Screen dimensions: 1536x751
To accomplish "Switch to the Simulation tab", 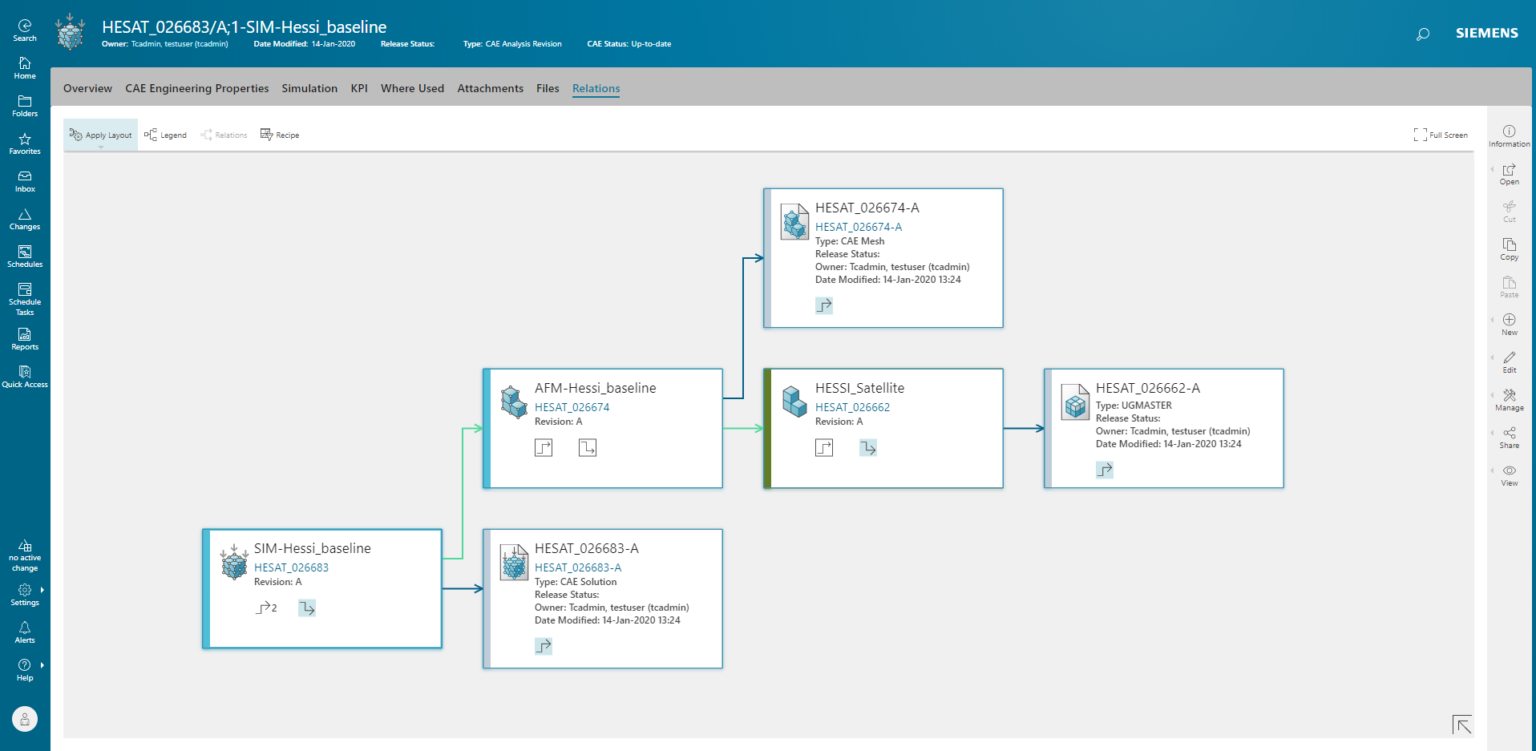I will (309, 88).
